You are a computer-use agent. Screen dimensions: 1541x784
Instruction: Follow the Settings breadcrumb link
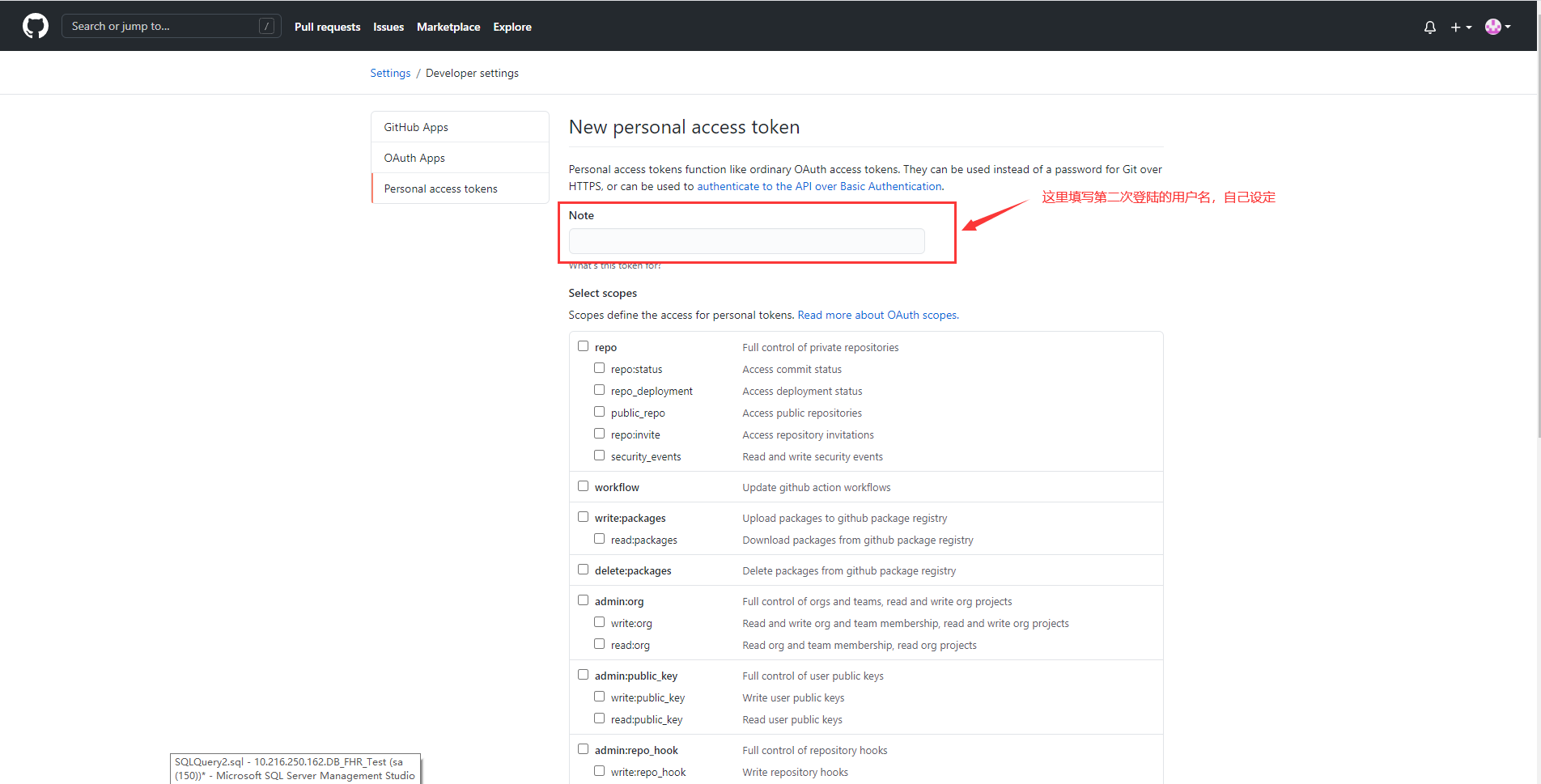pyautogui.click(x=390, y=73)
